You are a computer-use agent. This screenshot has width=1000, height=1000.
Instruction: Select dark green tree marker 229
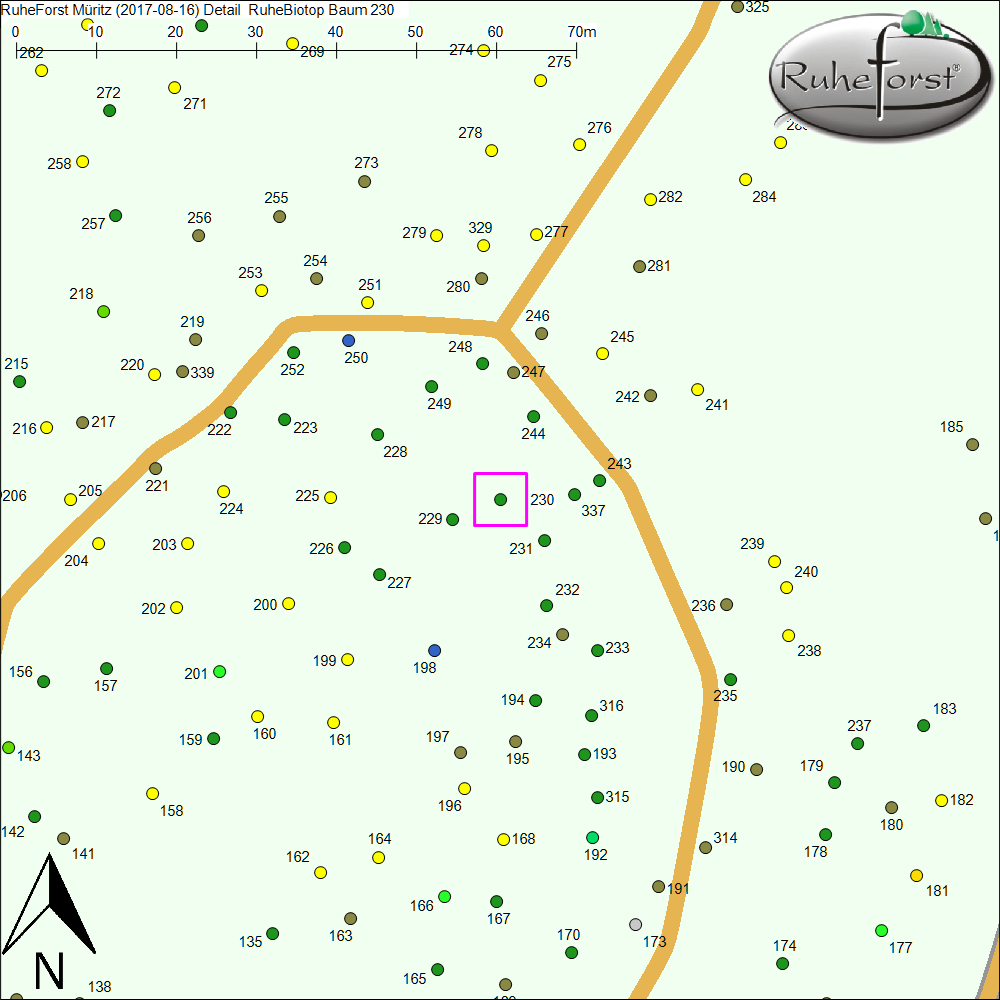[452, 519]
